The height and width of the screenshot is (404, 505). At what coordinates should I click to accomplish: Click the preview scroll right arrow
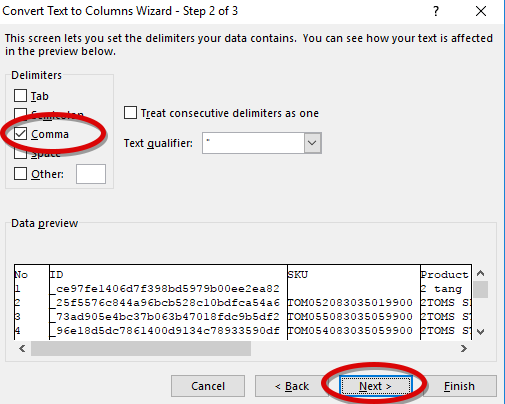(464, 349)
